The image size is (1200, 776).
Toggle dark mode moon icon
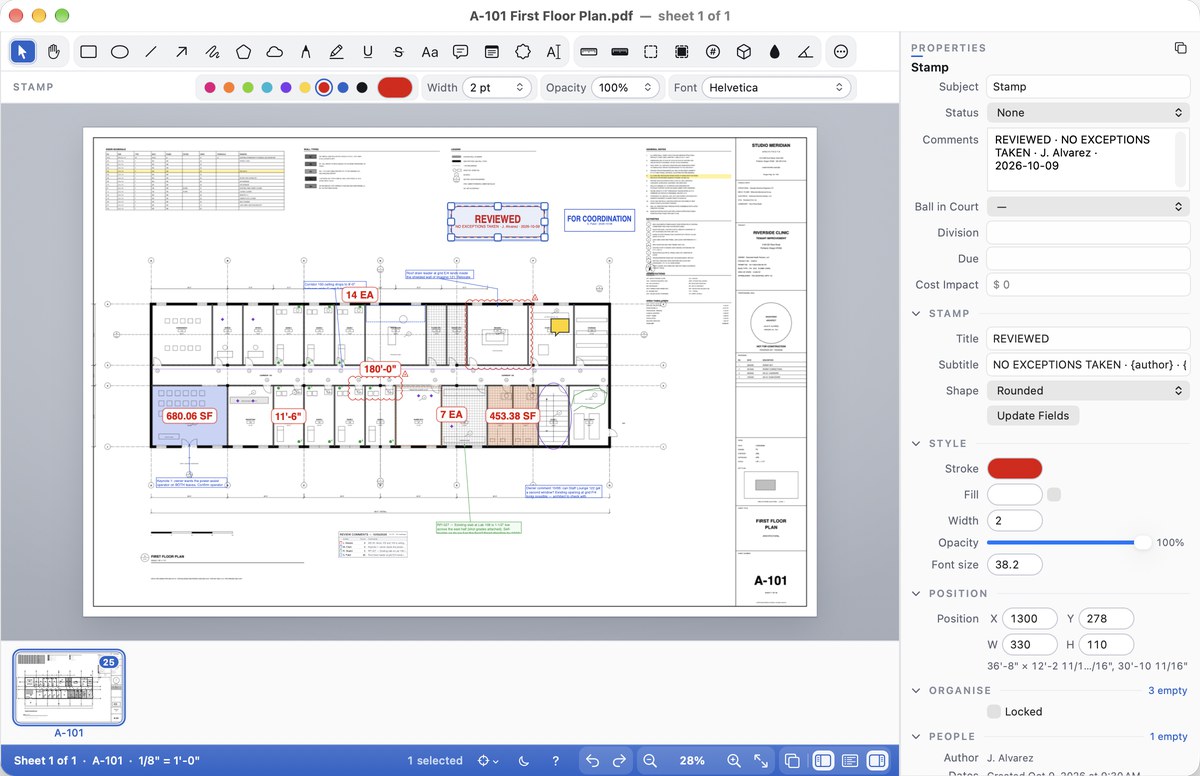click(526, 761)
